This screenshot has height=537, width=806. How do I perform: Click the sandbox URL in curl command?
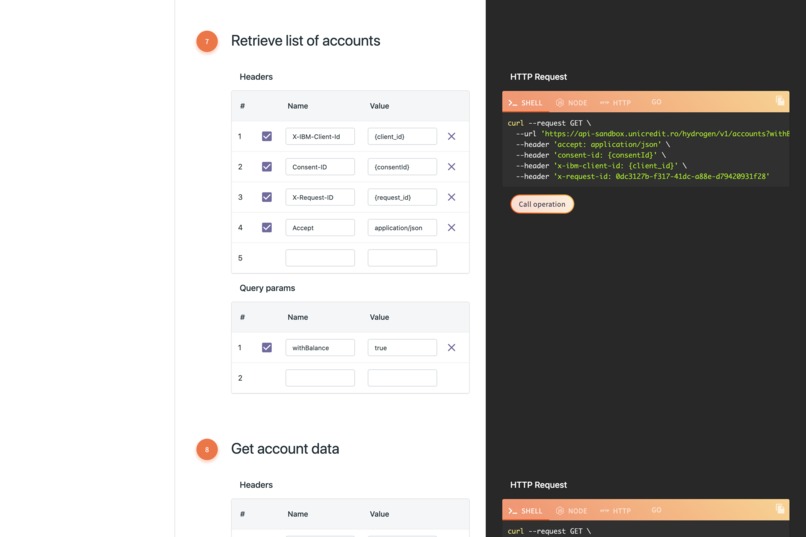(x=665, y=134)
